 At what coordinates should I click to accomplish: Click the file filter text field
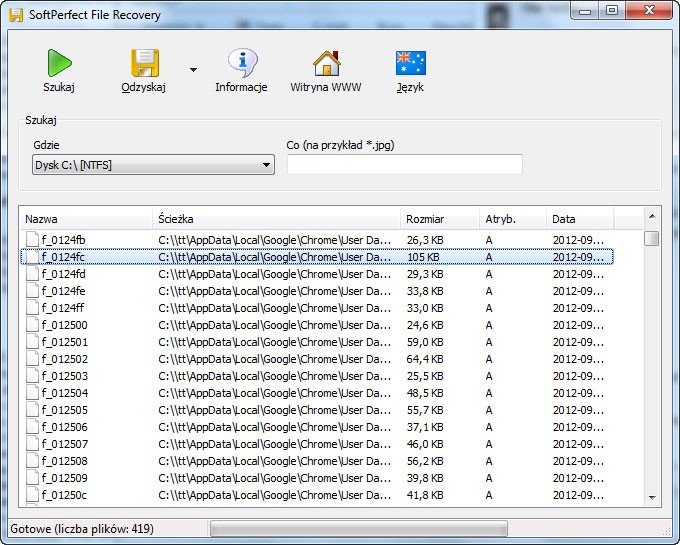pyautogui.click(x=404, y=165)
